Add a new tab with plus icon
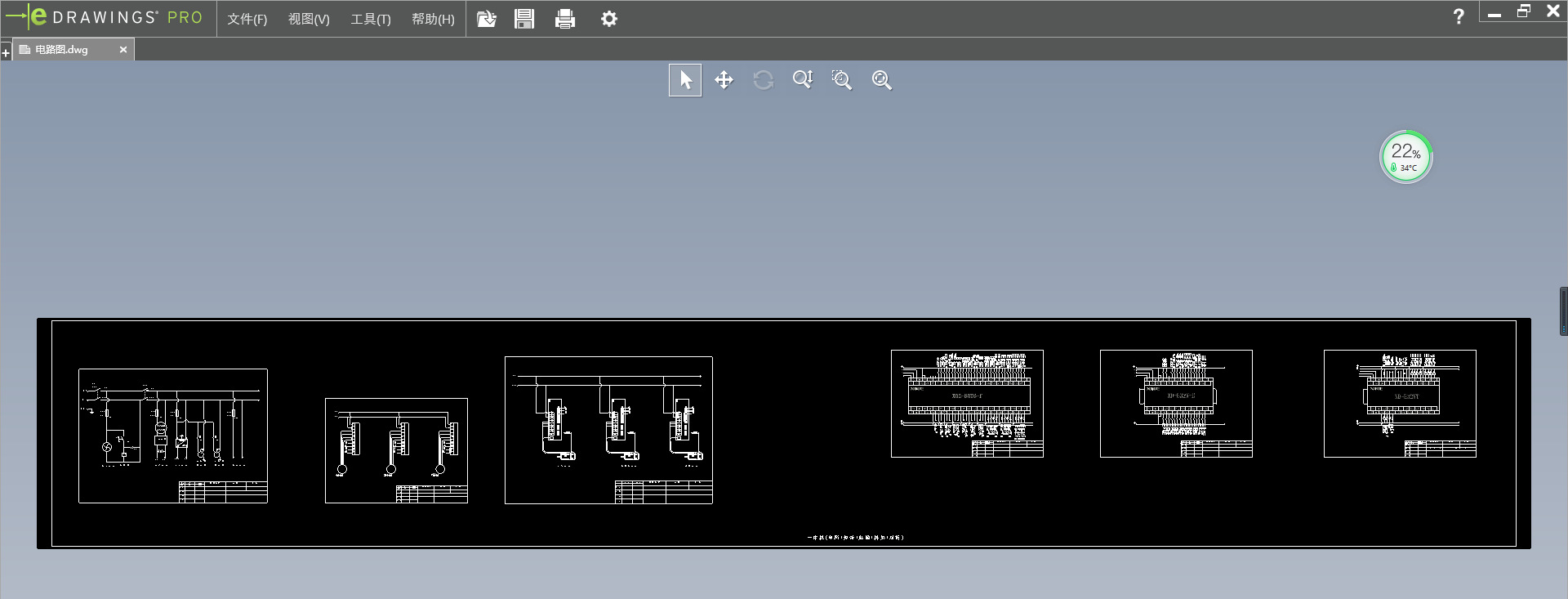Screen dimensions: 1568x599 [6, 53]
